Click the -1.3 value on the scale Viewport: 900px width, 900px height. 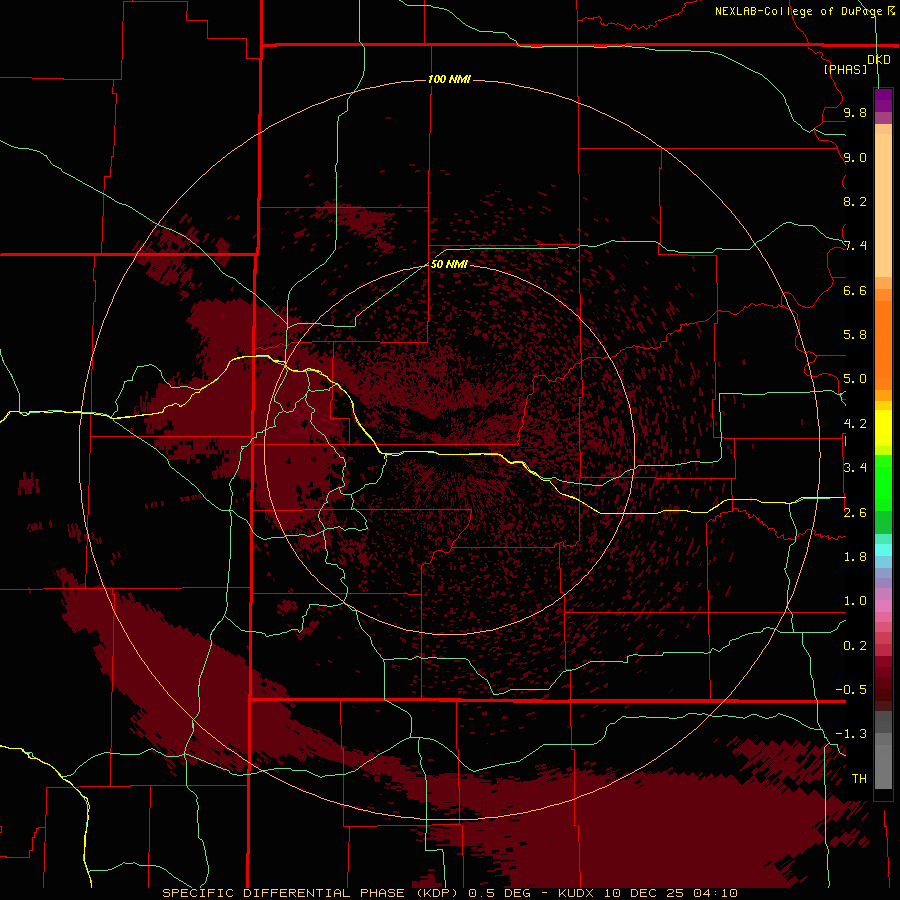pos(851,734)
